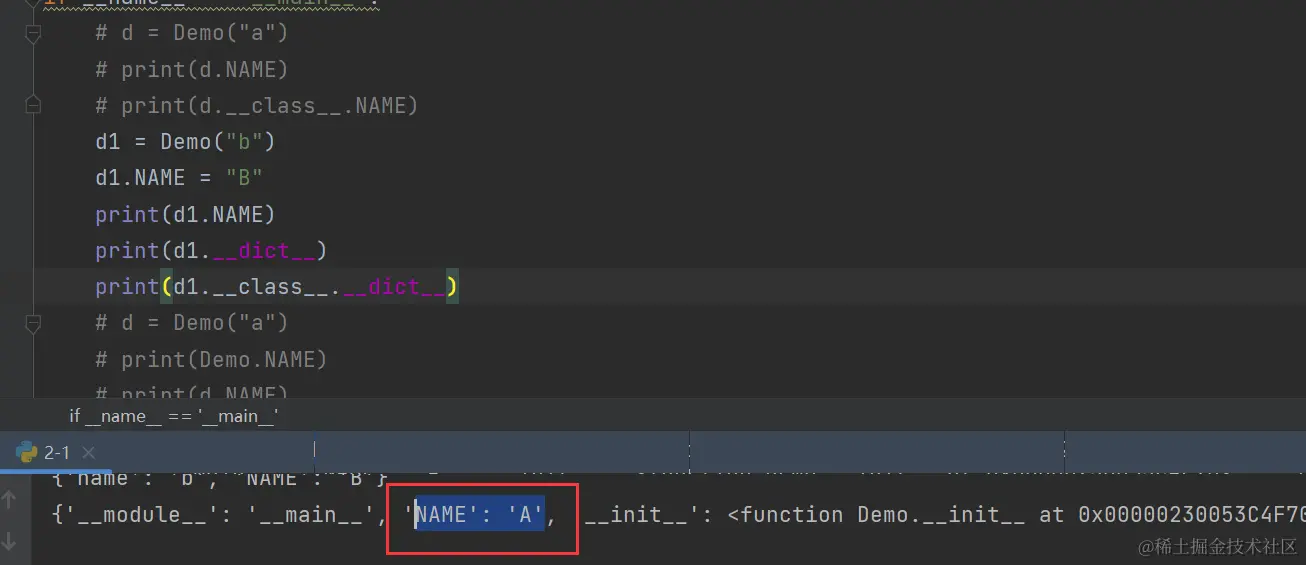
Task: Click the breadcrumb if __name__ == '__main__'
Action: [174, 416]
